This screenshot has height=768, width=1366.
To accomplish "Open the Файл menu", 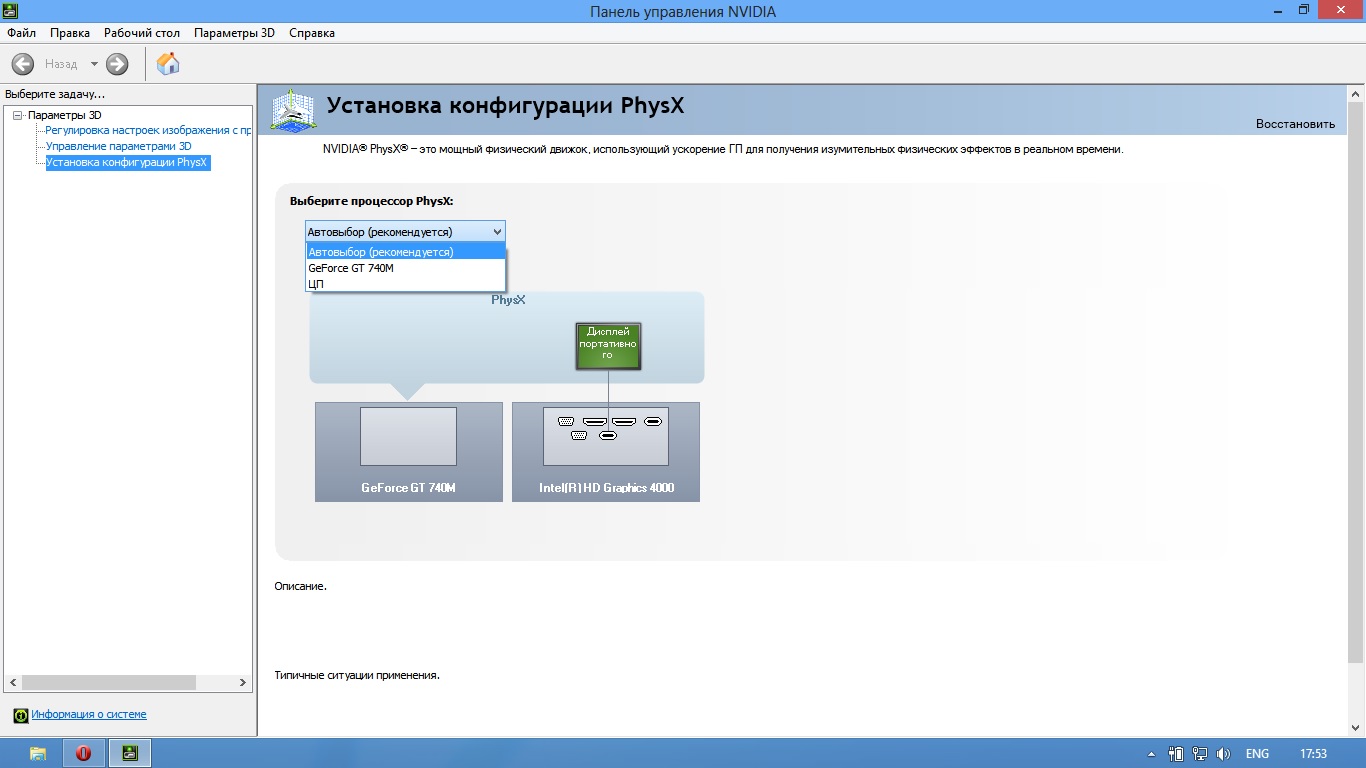I will tap(21, 33).
